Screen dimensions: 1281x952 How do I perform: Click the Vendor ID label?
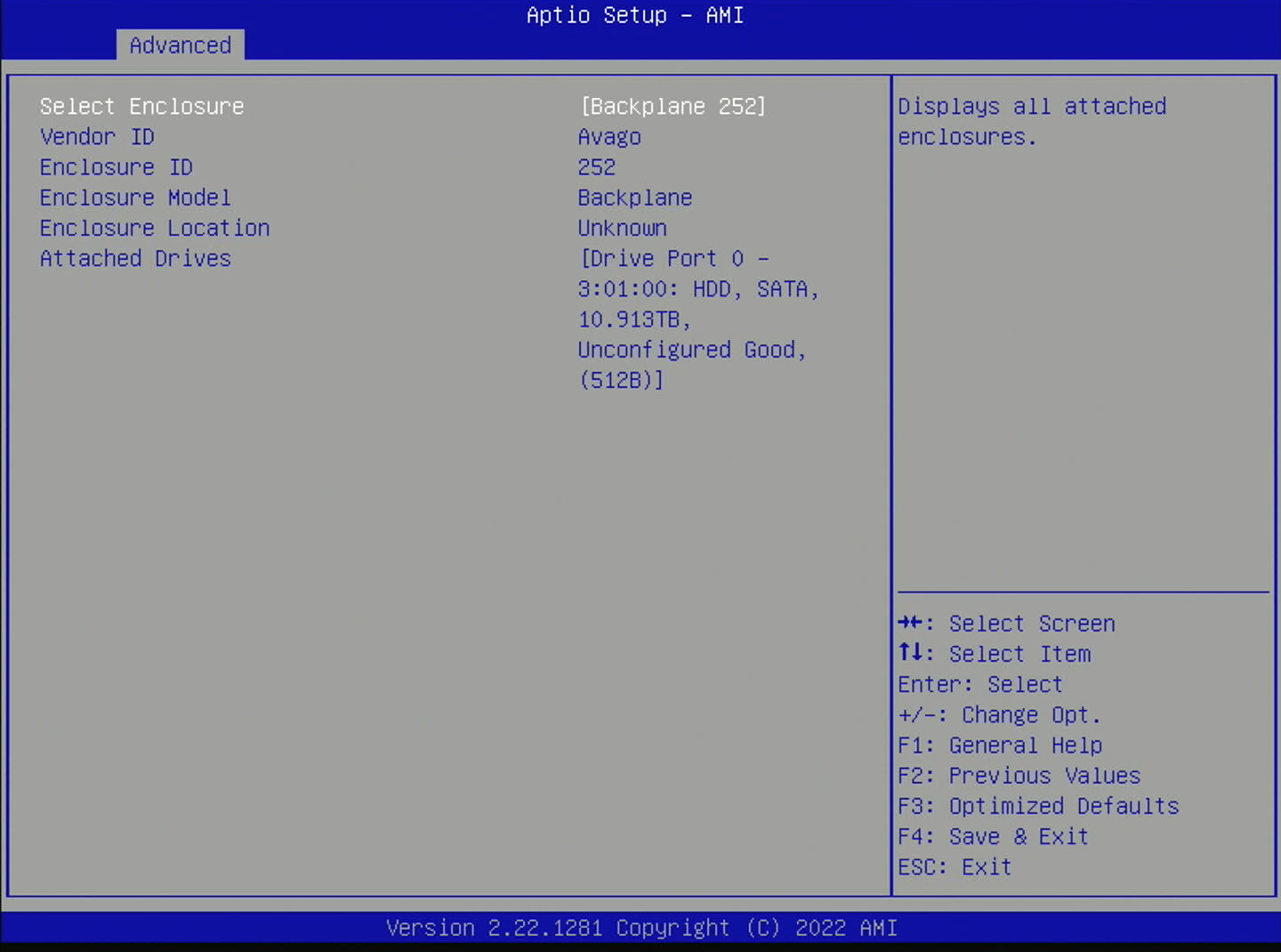pyautogui.click(x=97, y=136)
